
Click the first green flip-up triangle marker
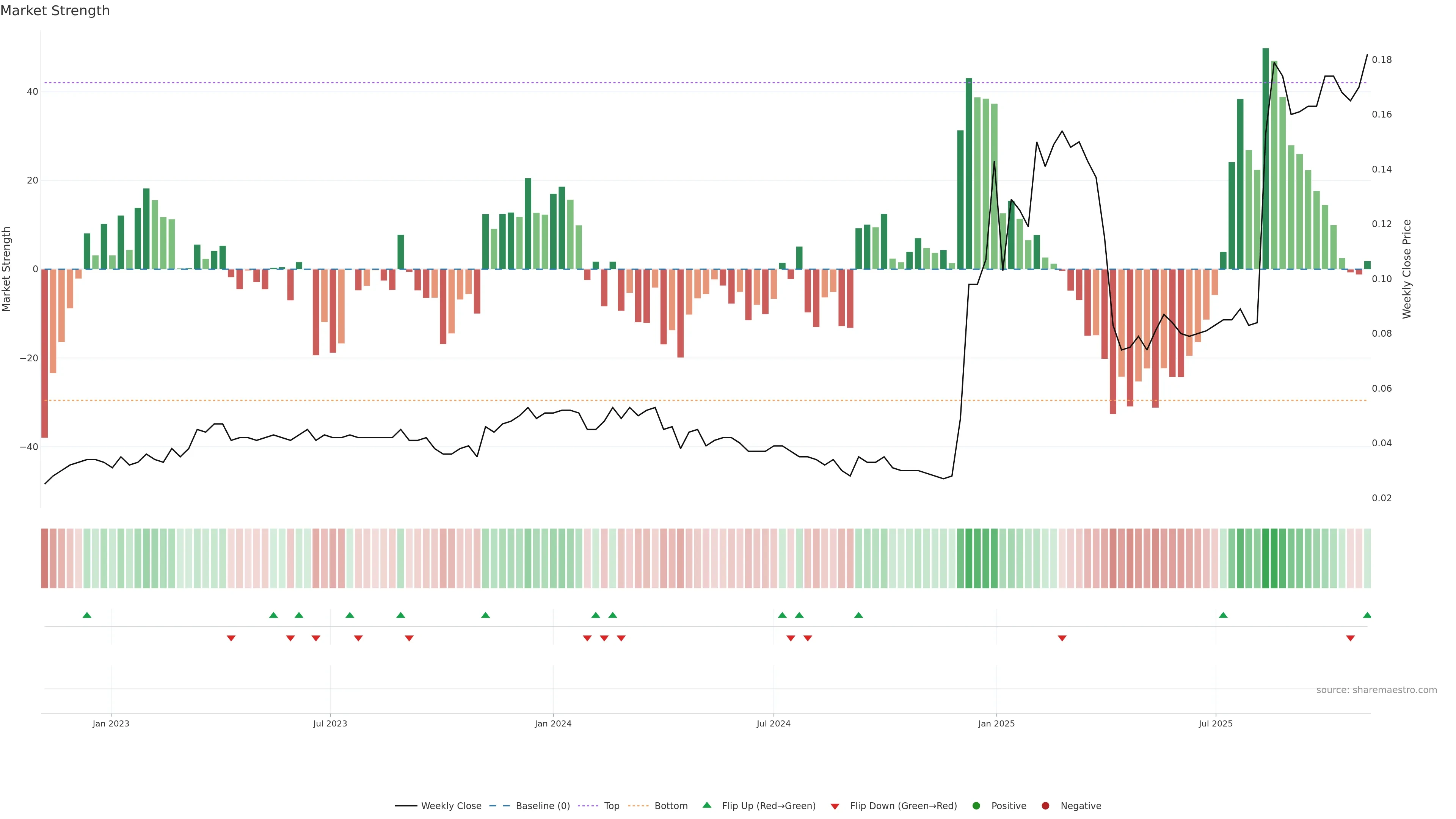(x=87, y=615)
